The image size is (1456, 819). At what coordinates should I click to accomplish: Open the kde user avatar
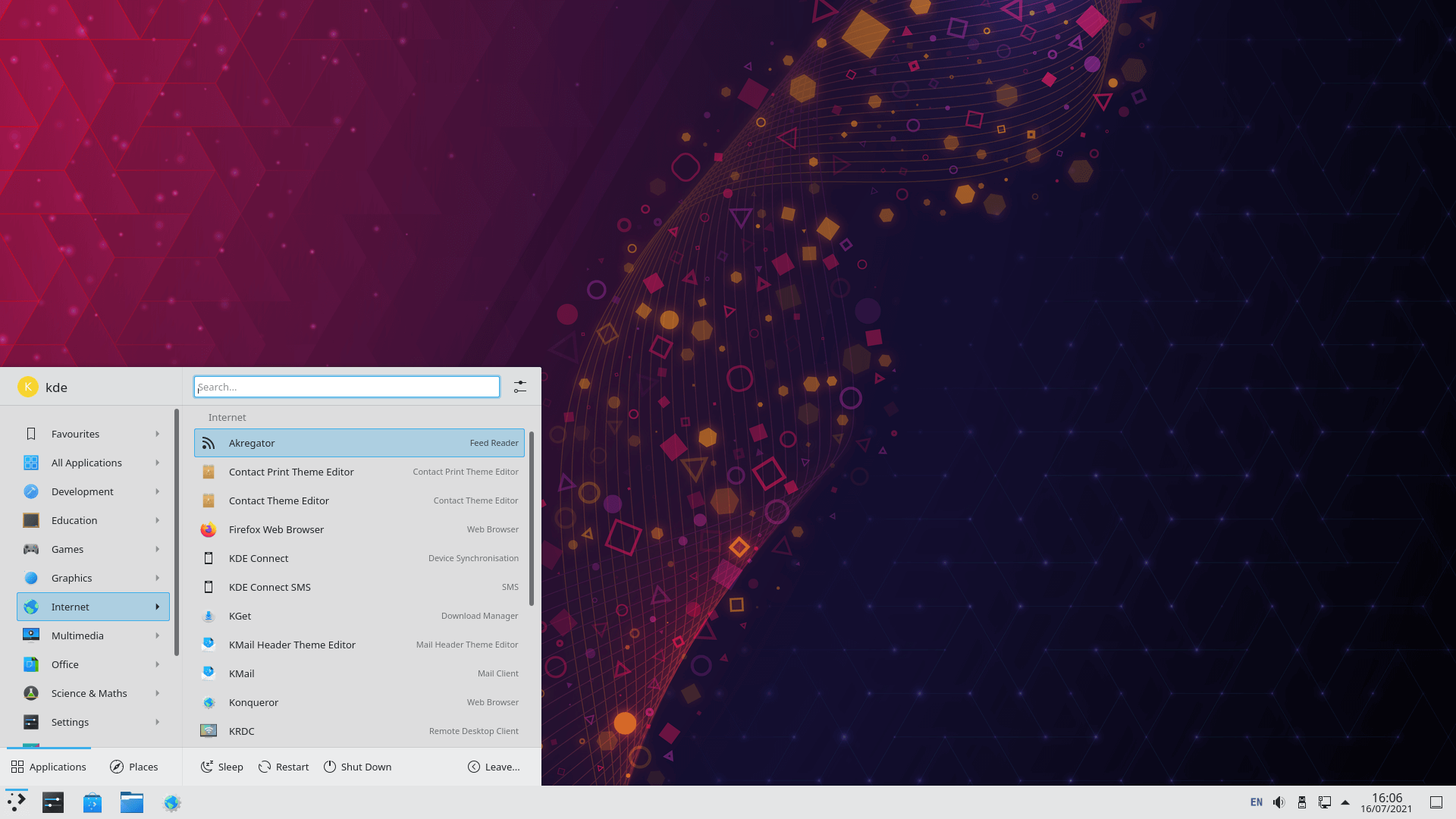[28, 387]
